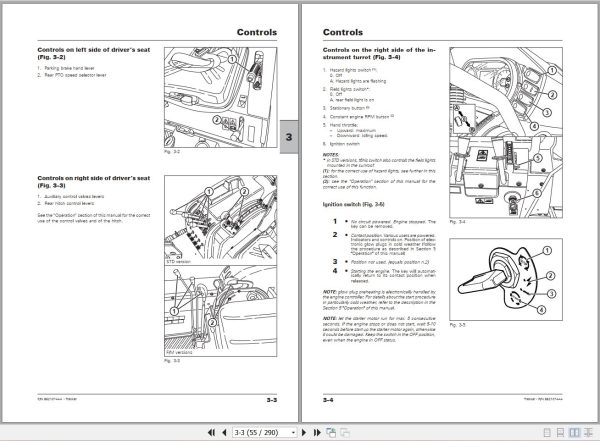Click the 'Ignition switch' list item number 6
This screenshot has height=441, width=600.
(341, 144)
